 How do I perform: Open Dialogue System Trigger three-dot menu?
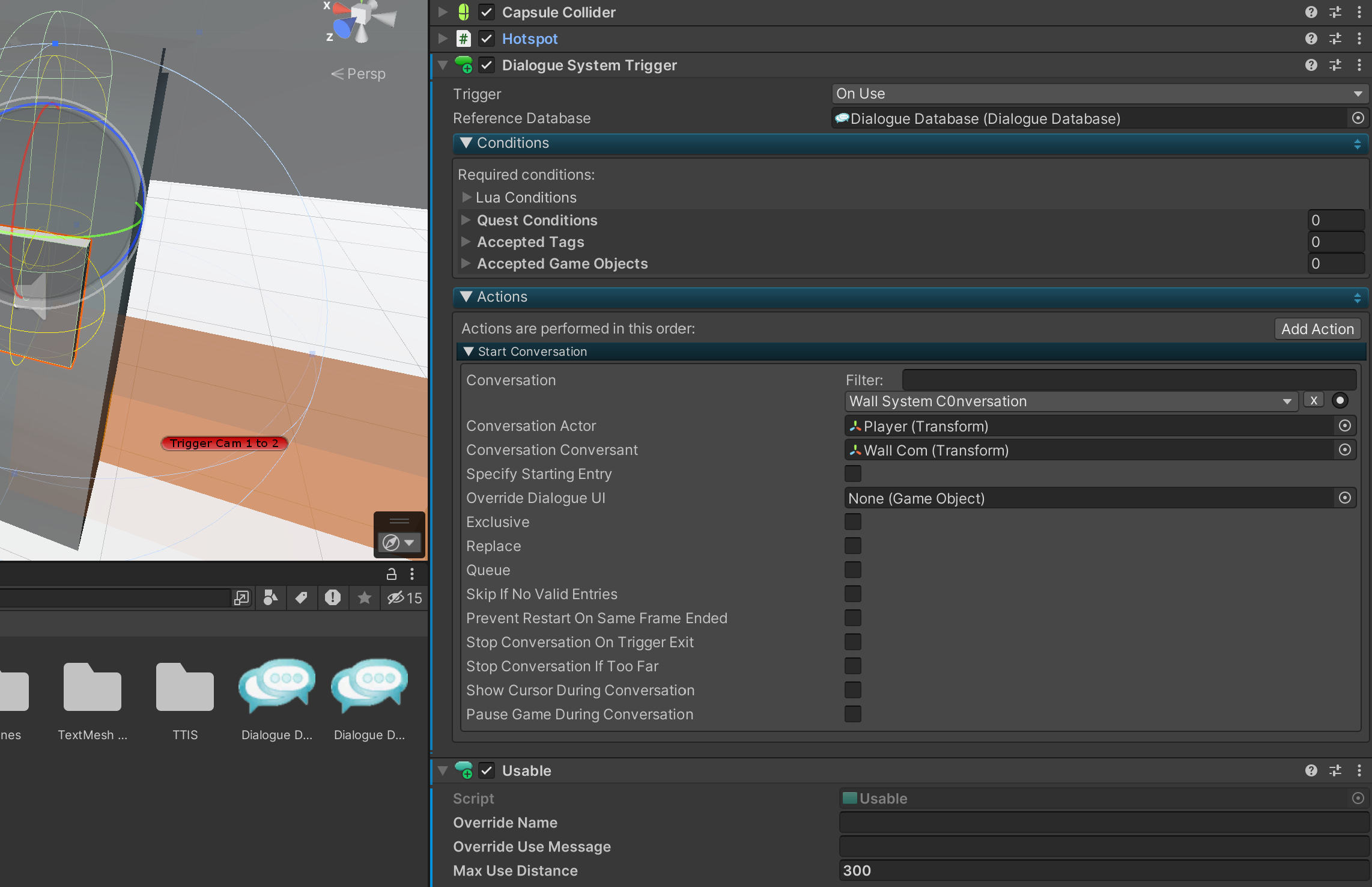(x=1359, y=65)
